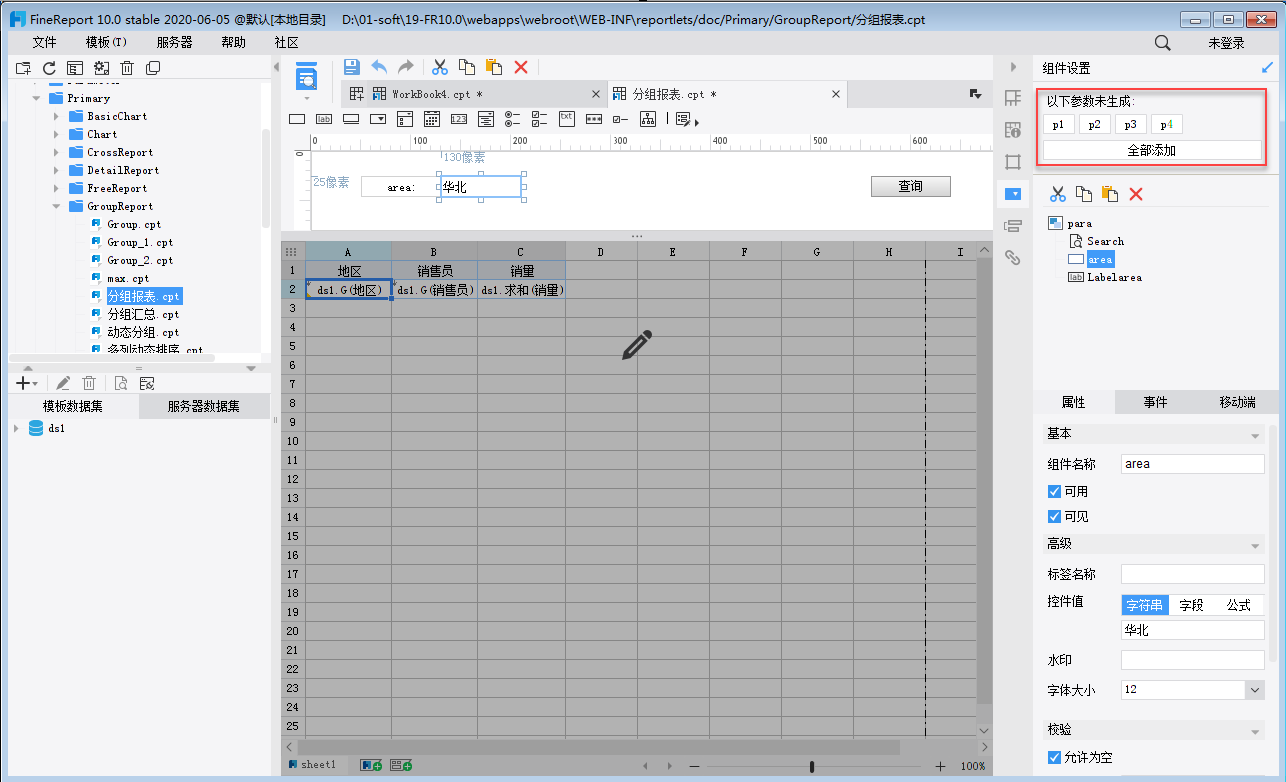The image size is (1286, 782).
Task: Expand the CrossReport folder
Action: tap(56, 152)
